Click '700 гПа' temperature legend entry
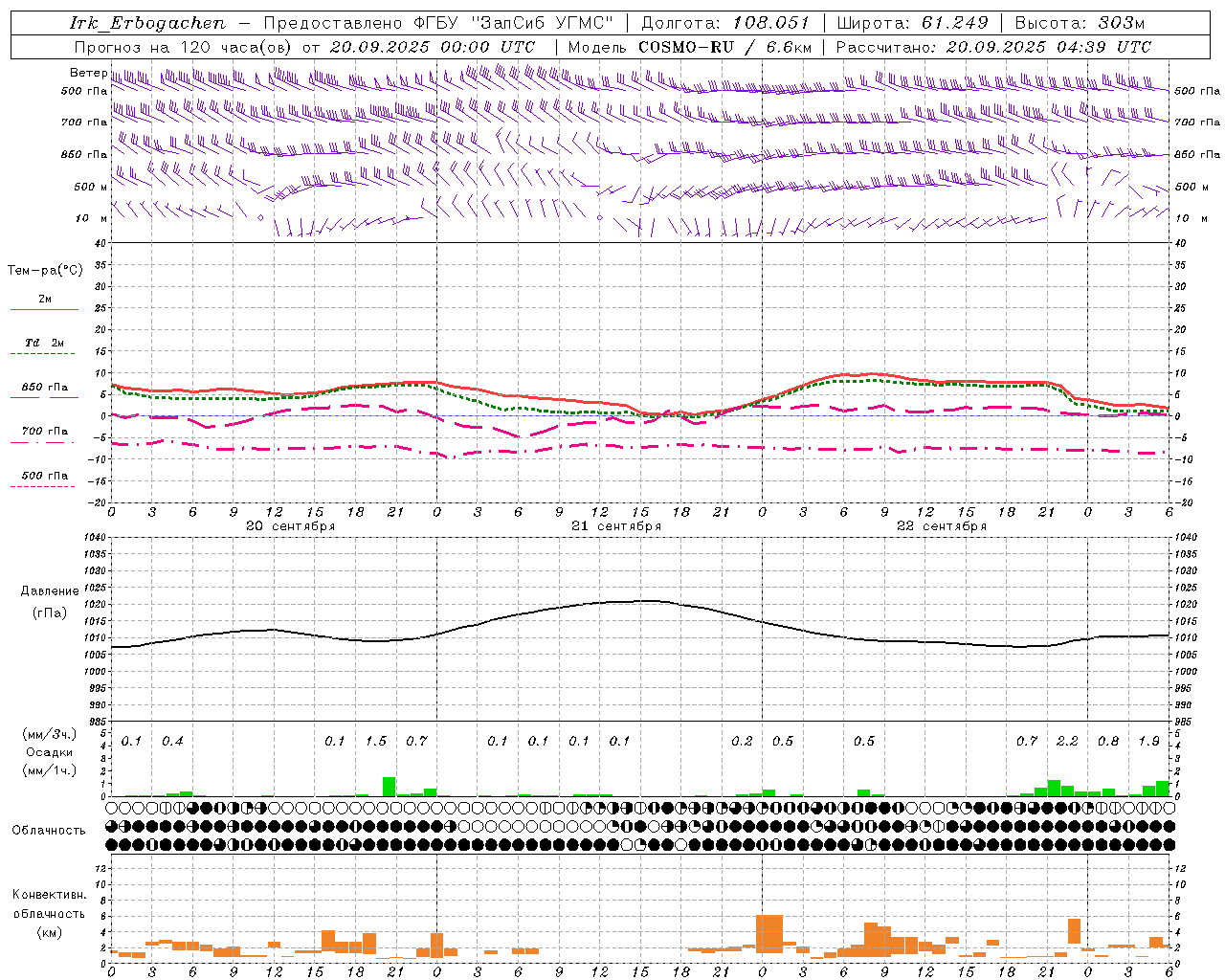Screen dimensions: 1225x980 coord(44,431)
